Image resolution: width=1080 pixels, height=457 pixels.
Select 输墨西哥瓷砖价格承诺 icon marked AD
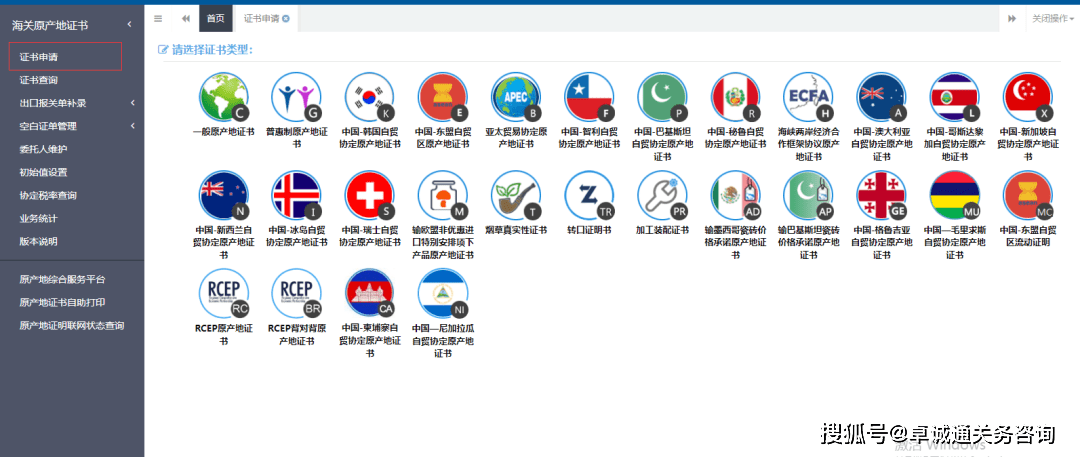coord(735,195)
